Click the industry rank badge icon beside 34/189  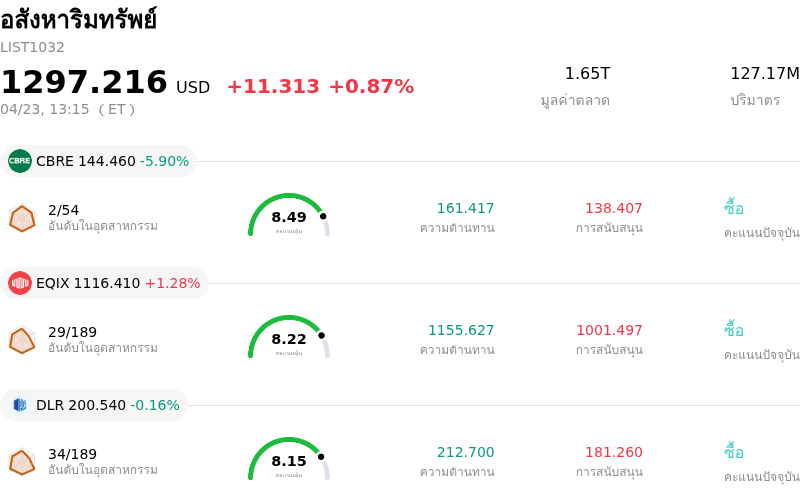click(22, 462)
